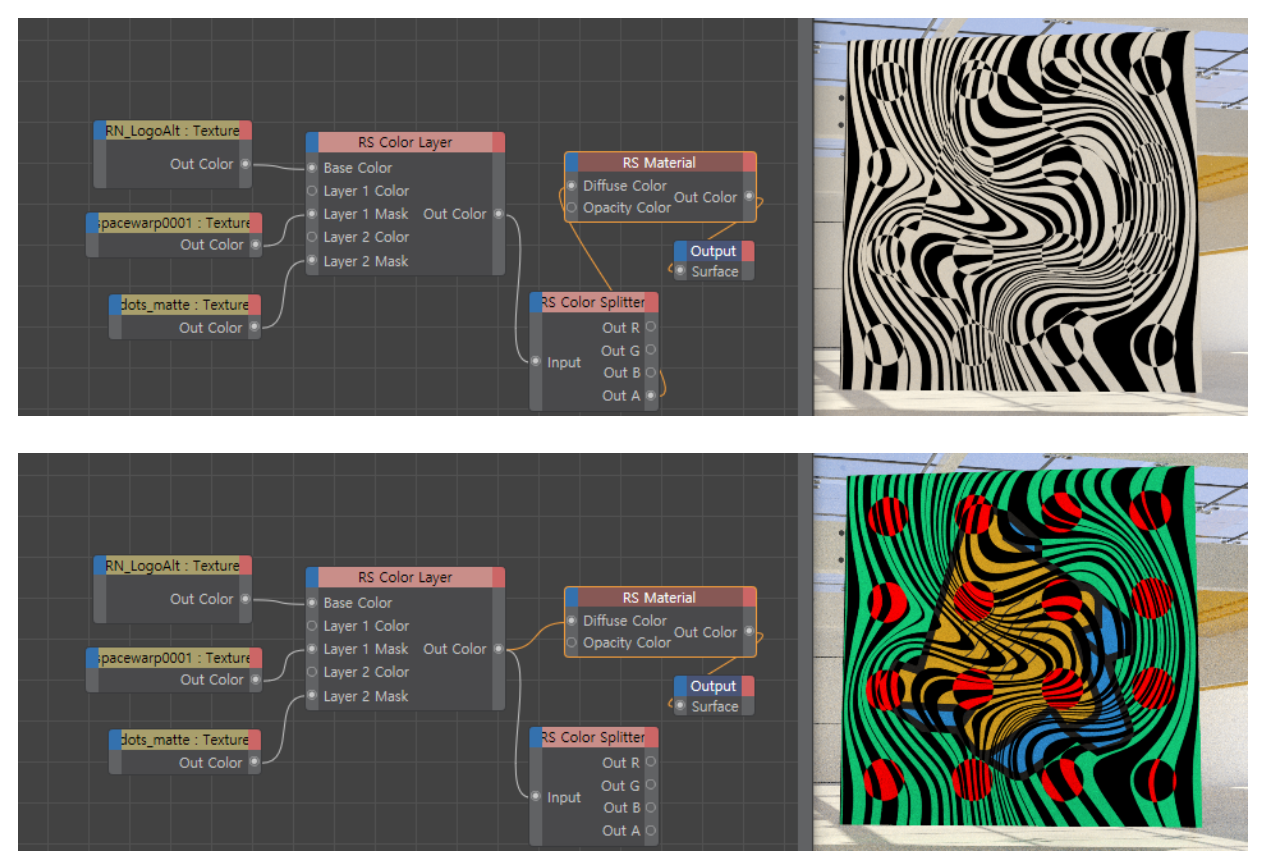Click RN_LogoAlt Texture node title in upper graph
Screen dimensions: 1271x866
pyautogui.click(x=172, y=130)
